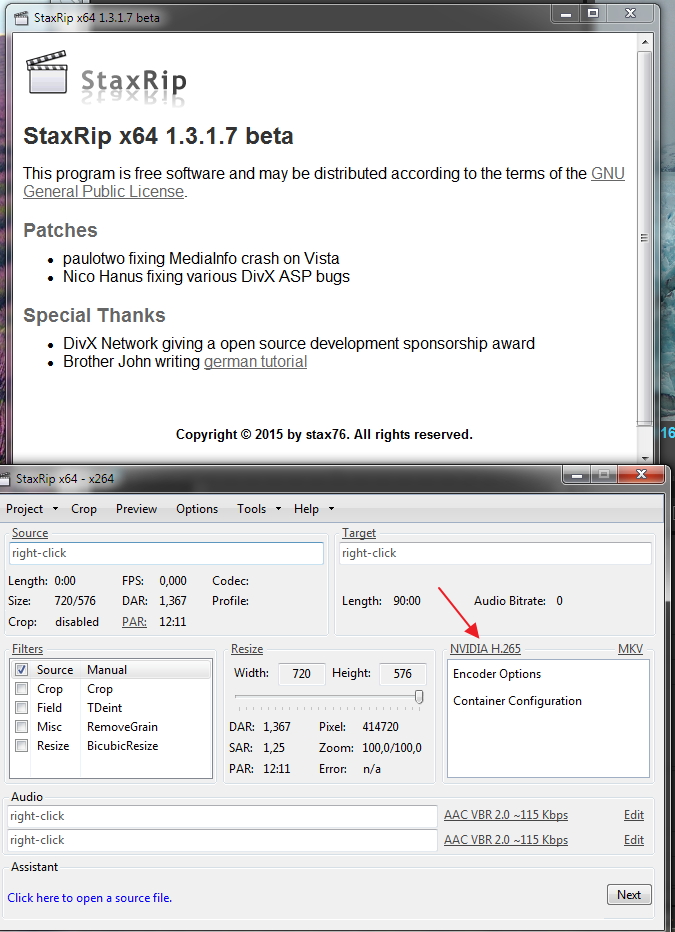Open the Help menu
This screenshot has width=675, height=932.
306,509
